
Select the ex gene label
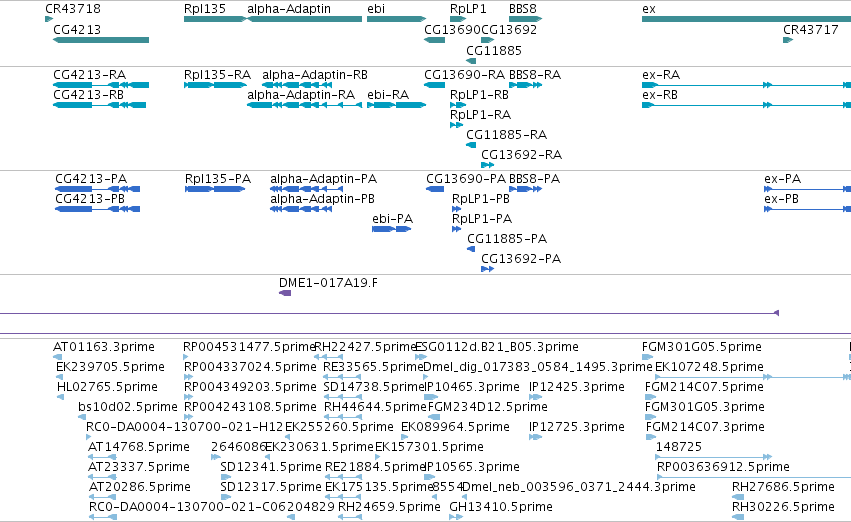tap(649, 9)
